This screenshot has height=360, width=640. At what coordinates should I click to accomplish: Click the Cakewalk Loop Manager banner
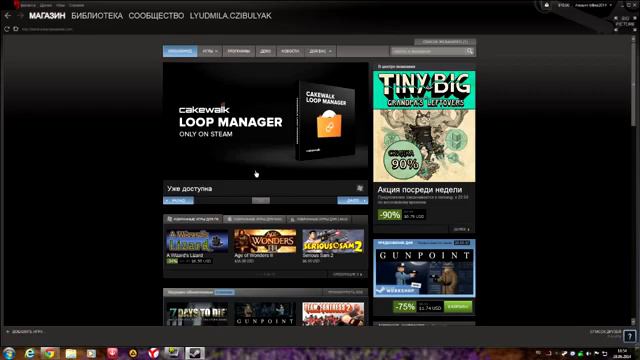click(266, 121)
